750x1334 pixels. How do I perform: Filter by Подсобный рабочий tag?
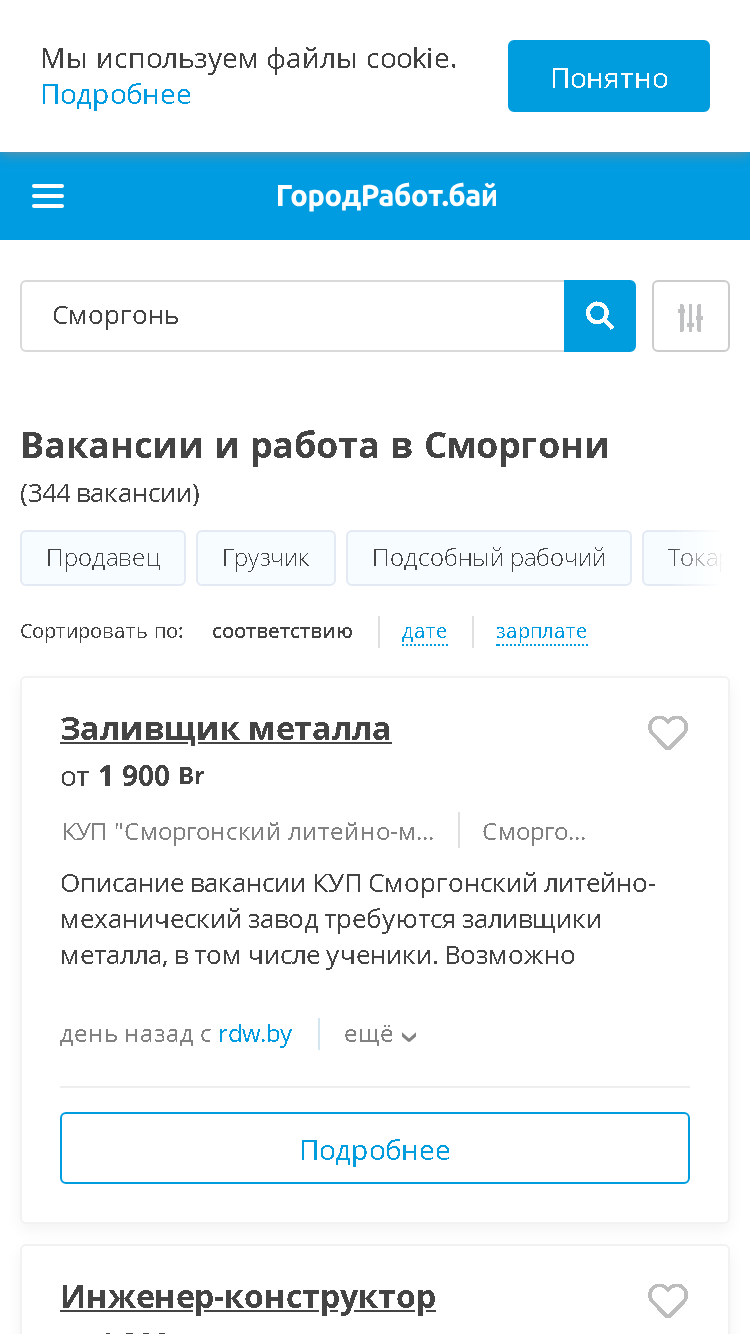tap(489, 558)
